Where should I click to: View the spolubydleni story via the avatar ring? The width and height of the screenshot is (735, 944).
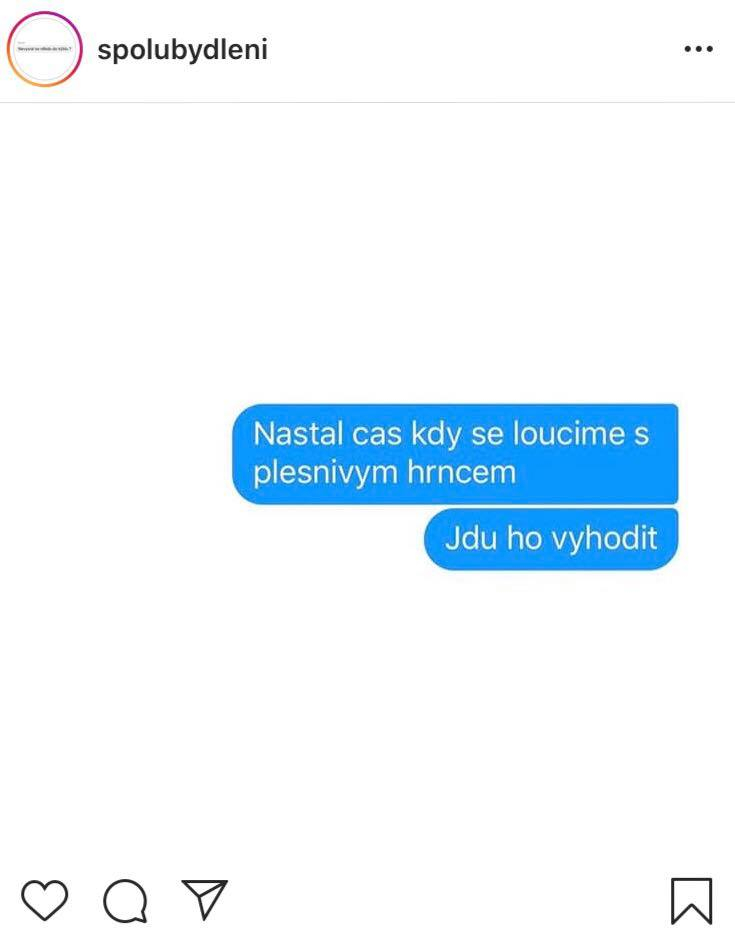(45, 49)
